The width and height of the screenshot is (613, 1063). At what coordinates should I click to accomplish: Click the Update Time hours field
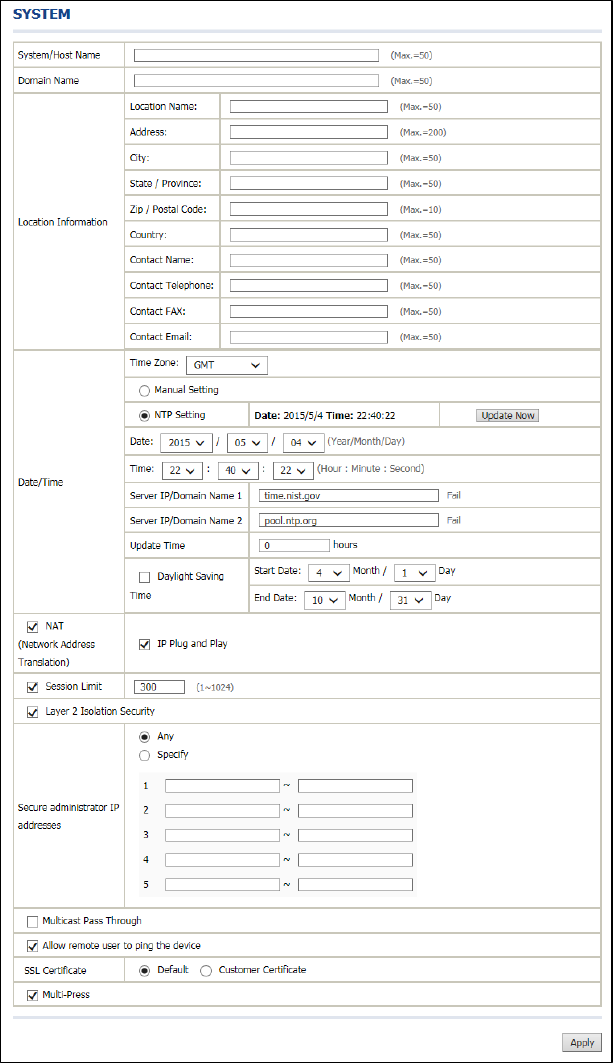click(x=294, y=545)
